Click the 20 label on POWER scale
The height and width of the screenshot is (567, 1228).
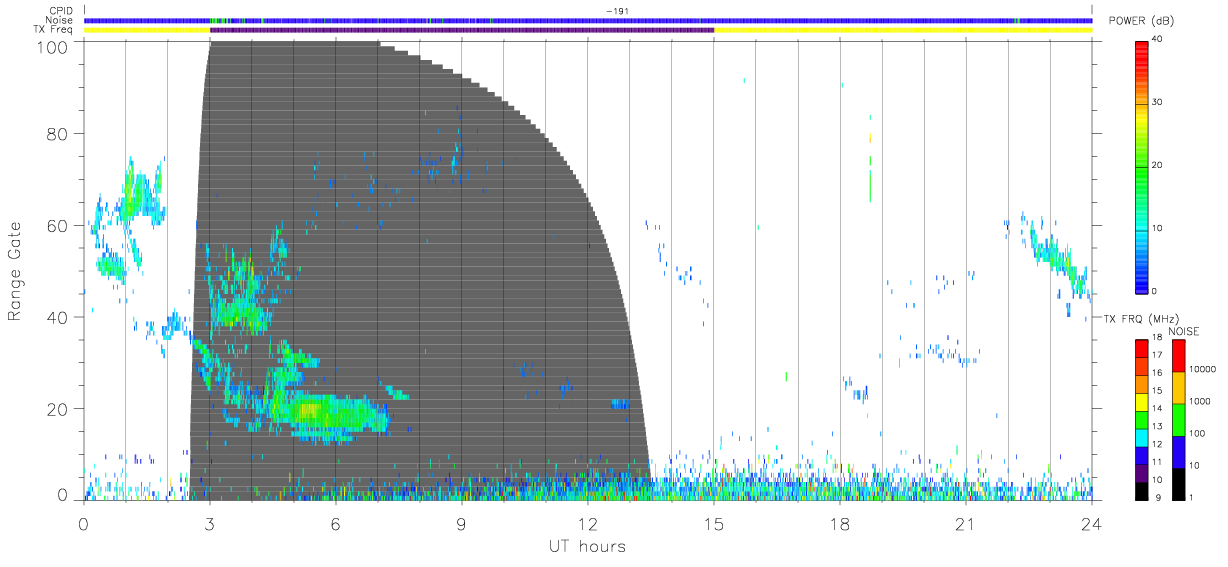click(1158, 165)
